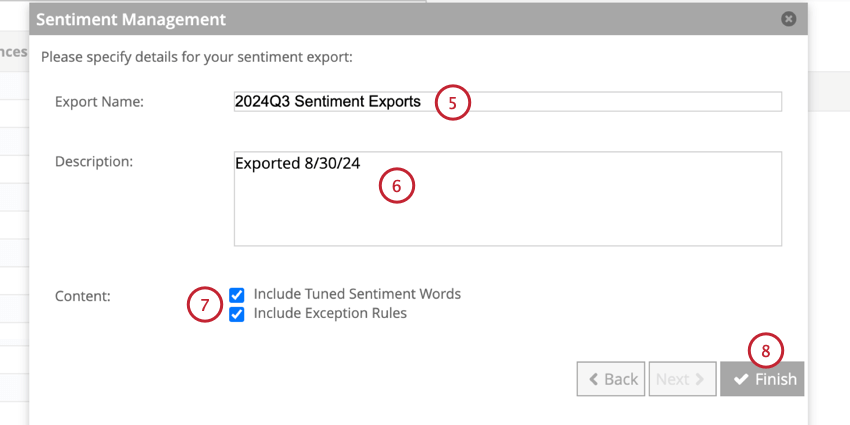Click the red step 6 marker
The width and height of the screenshot is (850, 425).
[x=396, y=186]
